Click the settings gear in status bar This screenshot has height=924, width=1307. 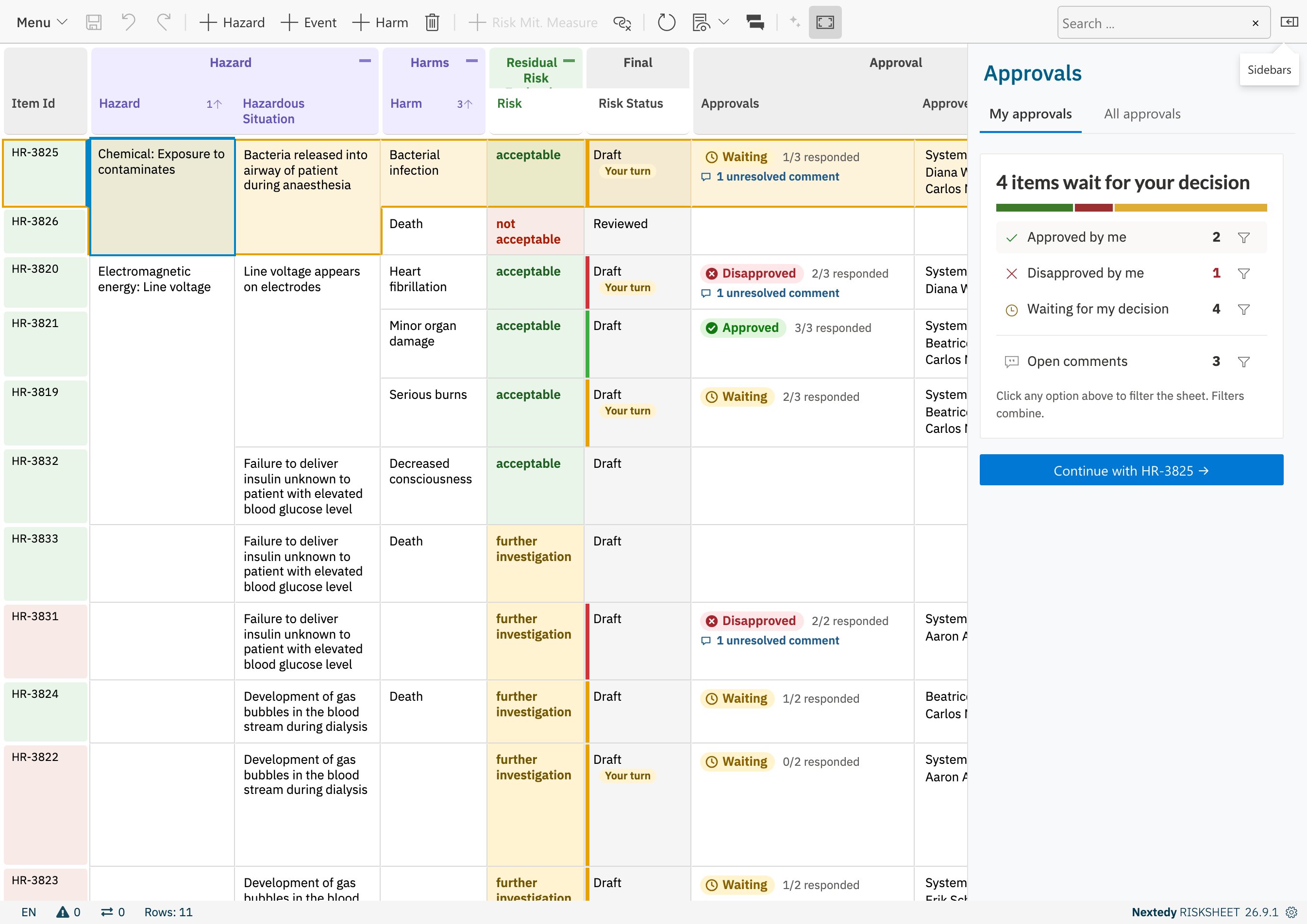coord(1291,912)
